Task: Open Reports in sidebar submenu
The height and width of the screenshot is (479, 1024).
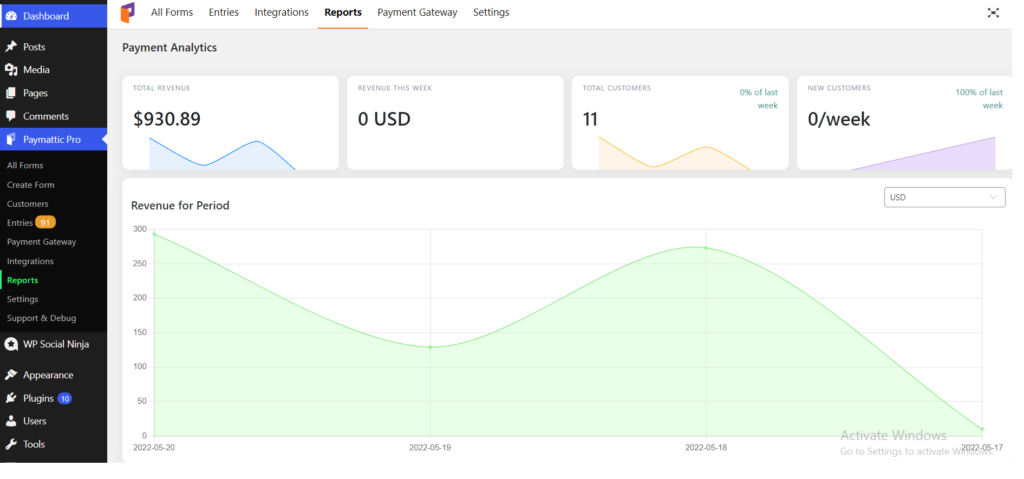Action: click(x=23, y=280)
